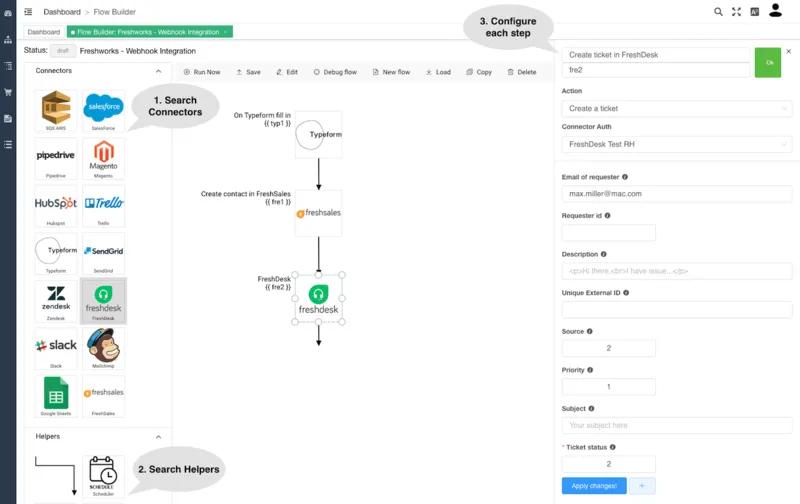
Task: Close the step configuration panel
Action: (789, 52)
